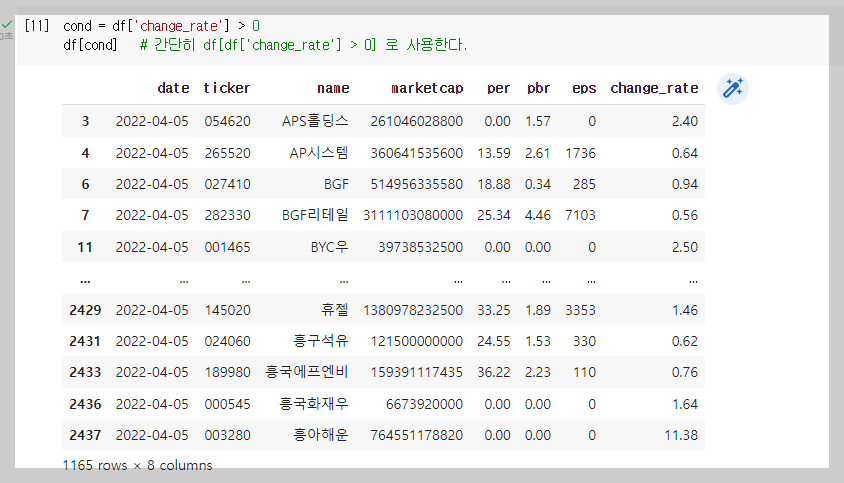Click pbr value 4.46
This screenshot has width=844, height=483.
pos(538,215)
